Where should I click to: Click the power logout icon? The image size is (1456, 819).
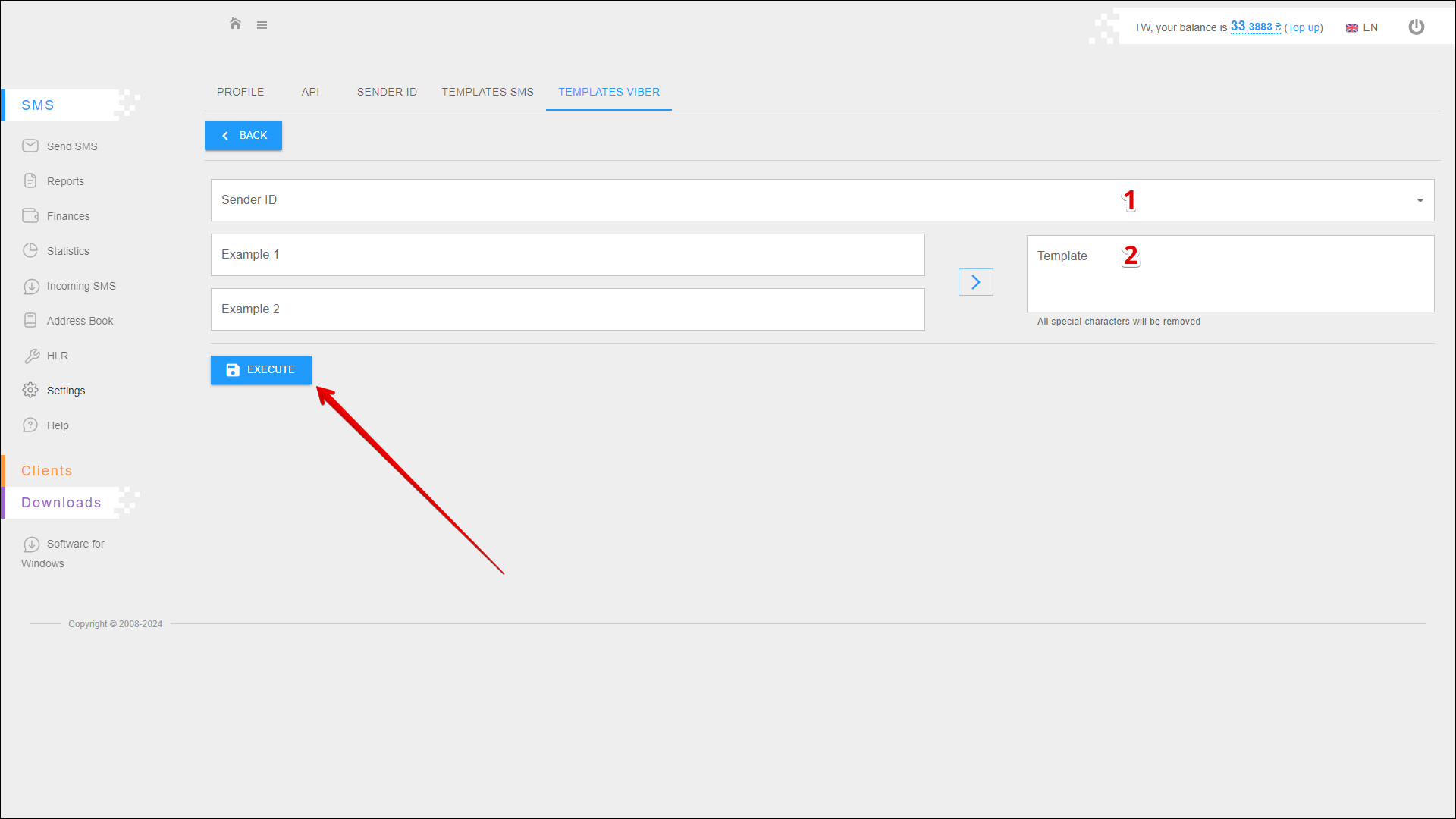click(x=1416, y=27)
